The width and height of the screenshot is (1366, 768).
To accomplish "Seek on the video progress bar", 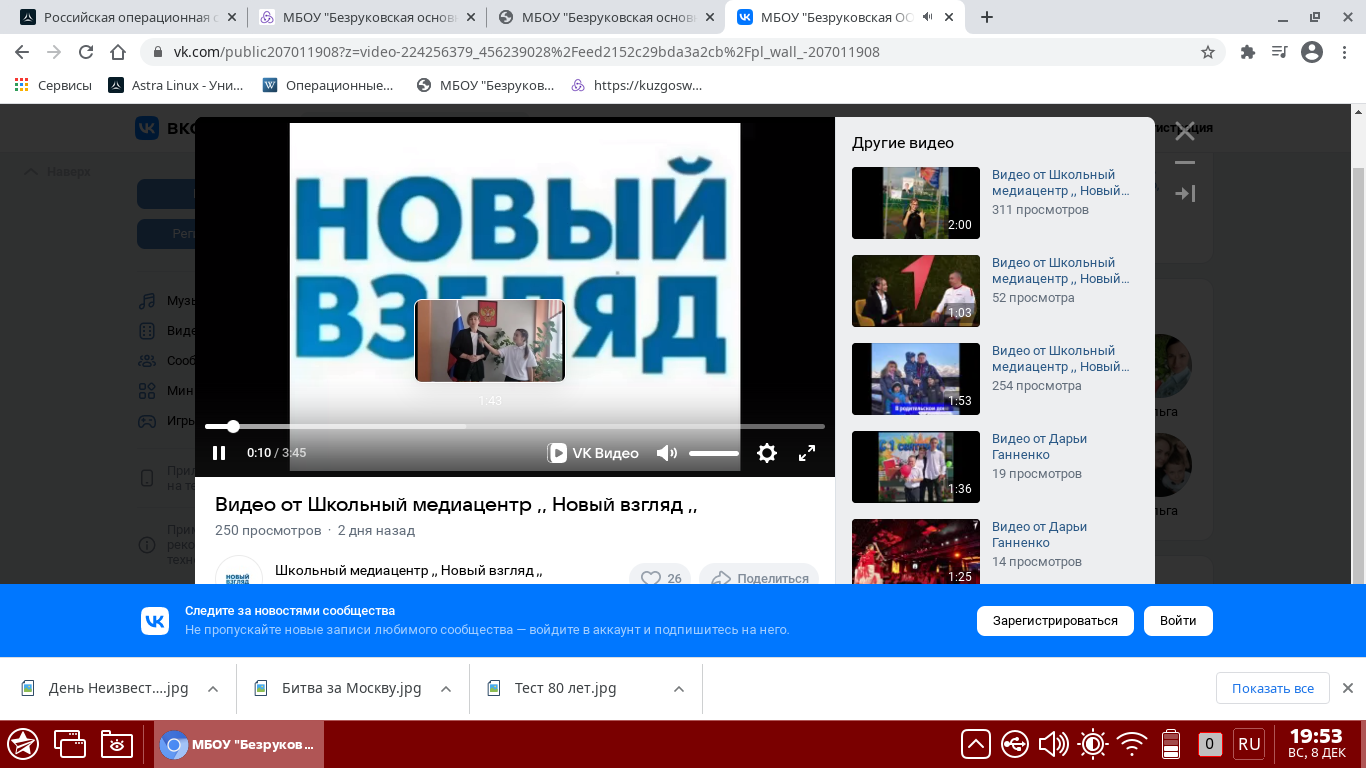I will coord(515,426).
